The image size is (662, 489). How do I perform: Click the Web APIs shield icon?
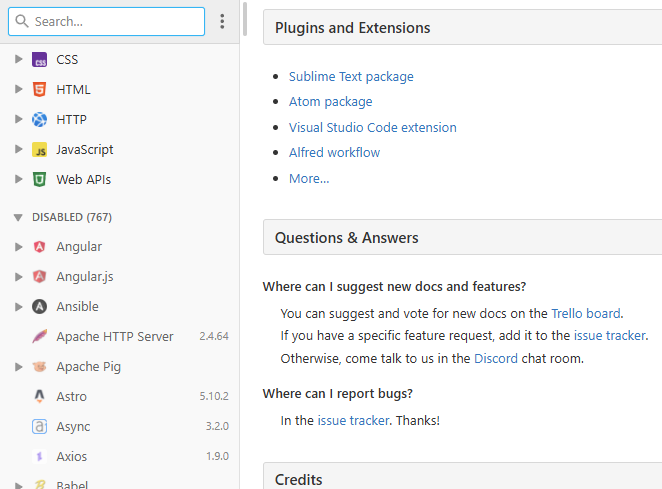click(x=40, y=180)
